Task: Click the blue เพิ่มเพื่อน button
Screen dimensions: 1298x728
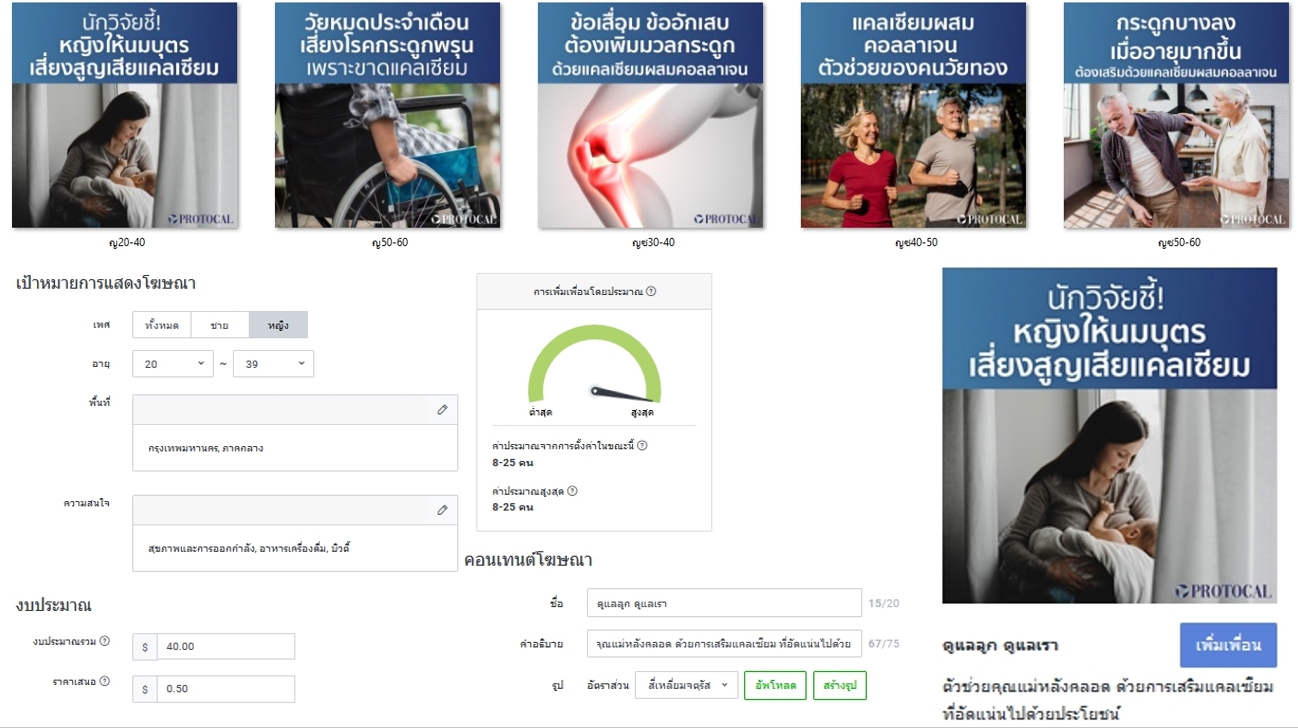Action: (x=1228, y=645)
